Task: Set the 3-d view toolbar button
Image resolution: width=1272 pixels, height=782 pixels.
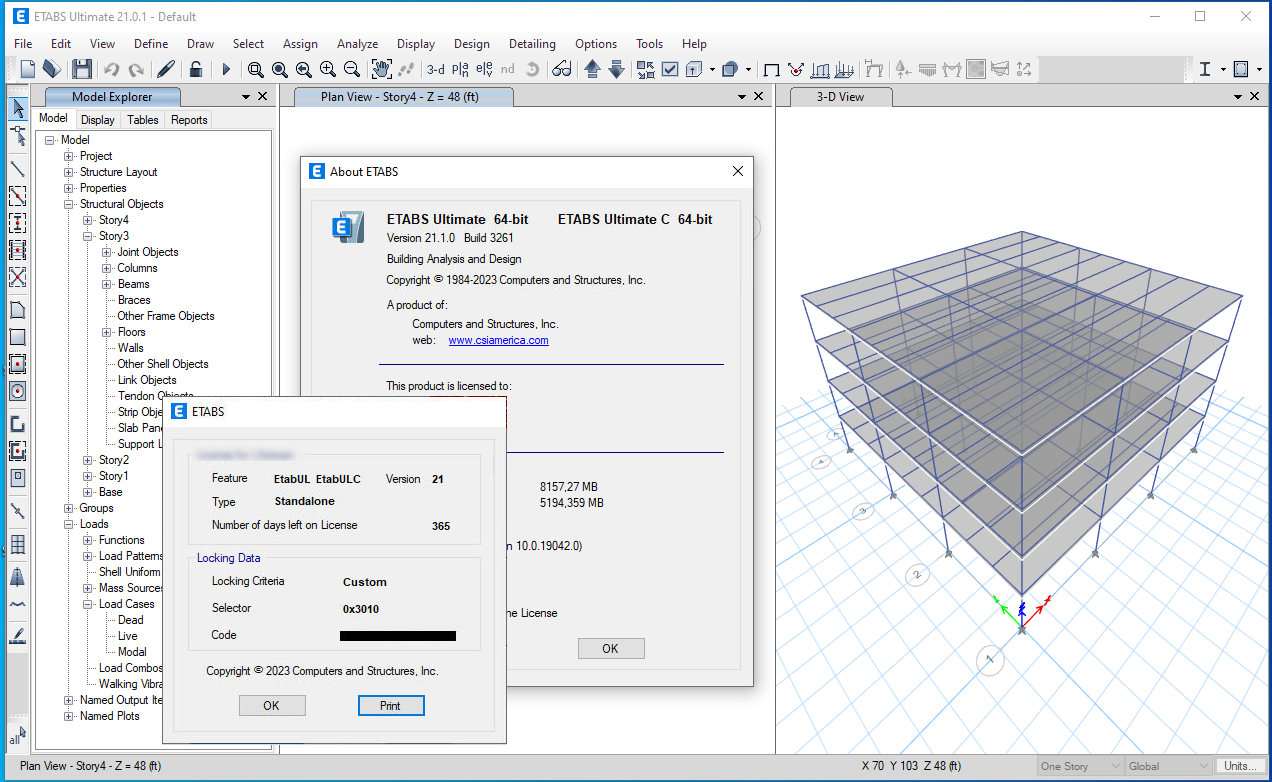Action: [x=436, y=69]
